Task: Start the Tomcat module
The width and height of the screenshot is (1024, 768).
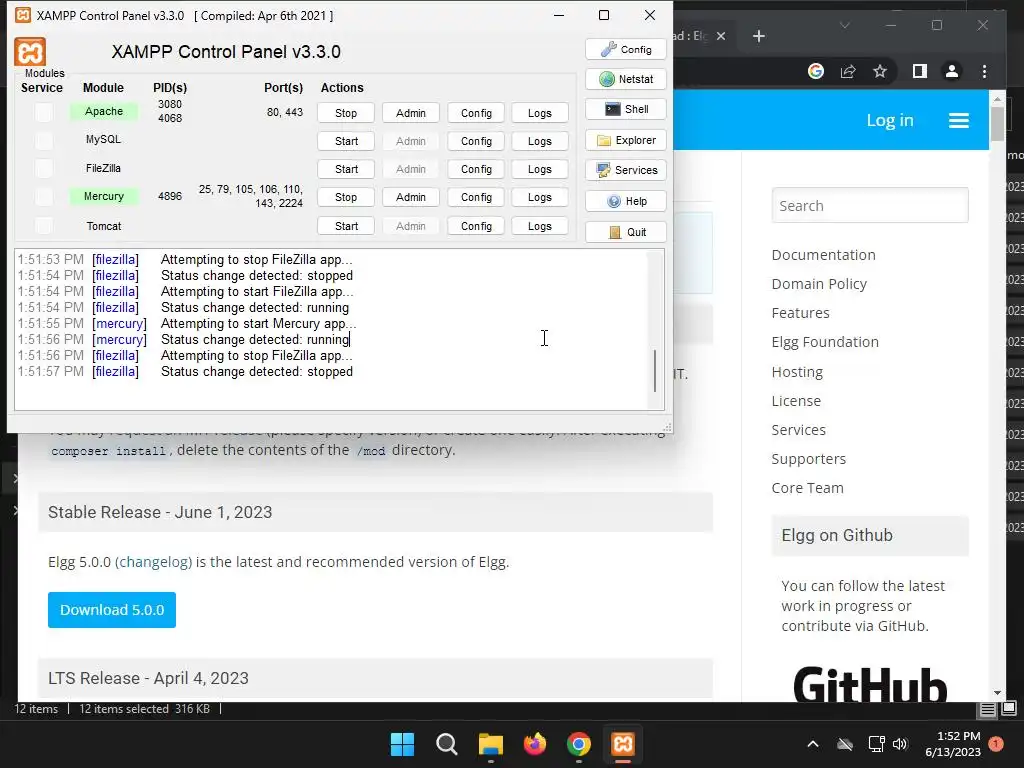Action: pos(346,226)
